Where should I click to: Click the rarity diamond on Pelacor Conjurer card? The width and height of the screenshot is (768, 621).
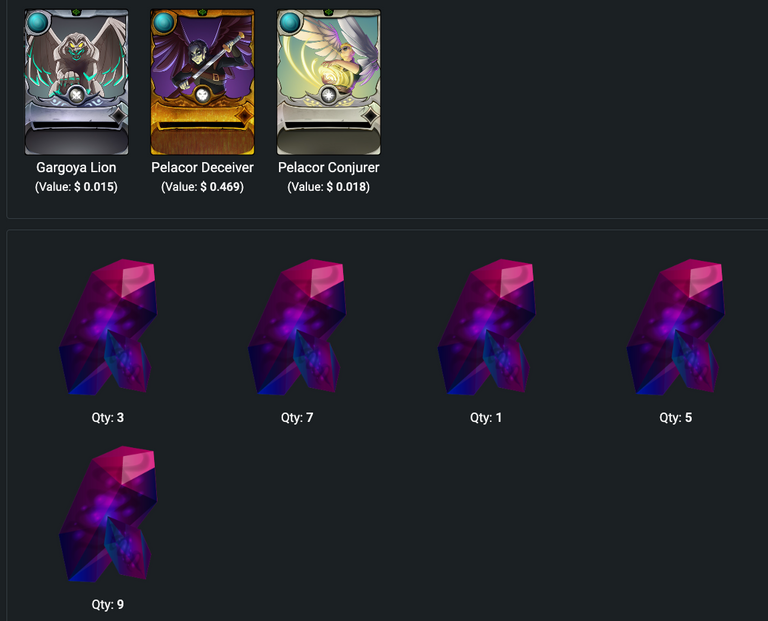(371, 116)
